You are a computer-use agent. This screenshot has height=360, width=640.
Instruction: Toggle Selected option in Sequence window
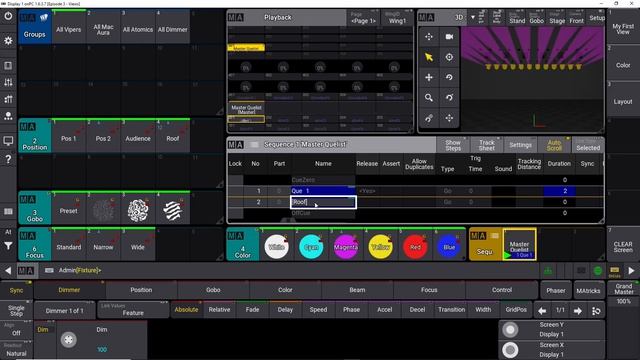pos(588,145)
